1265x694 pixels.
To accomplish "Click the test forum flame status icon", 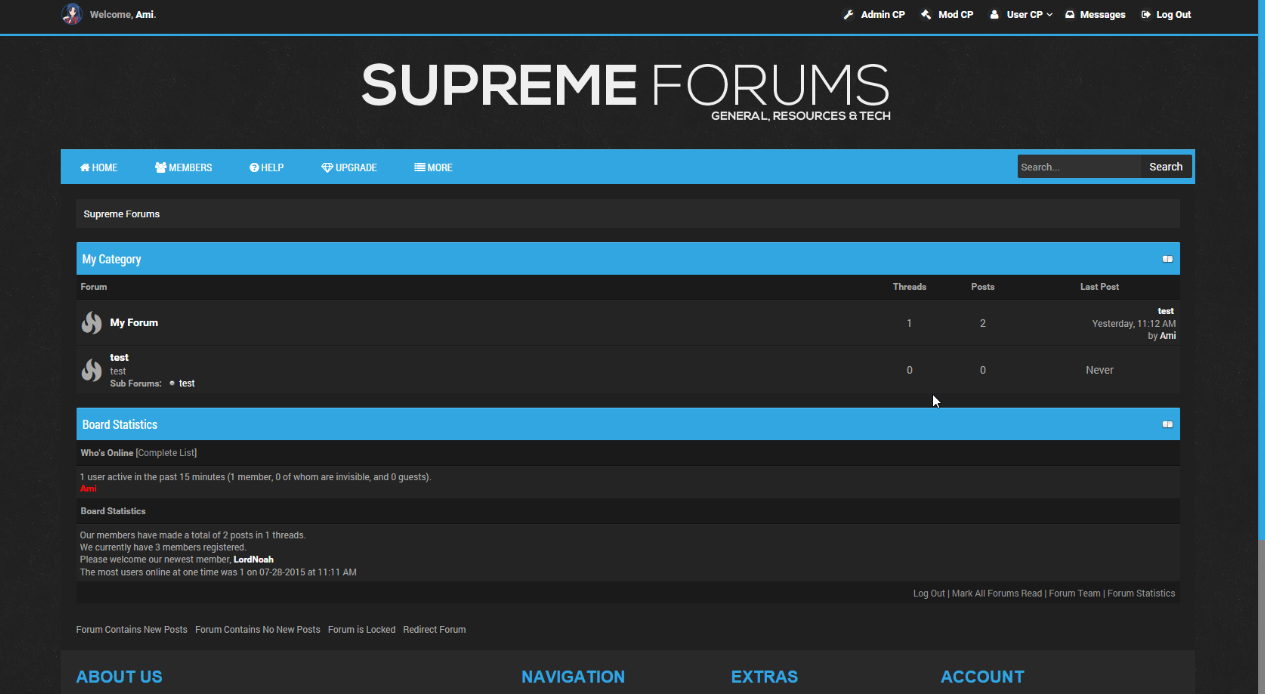I will click(92, 370).
